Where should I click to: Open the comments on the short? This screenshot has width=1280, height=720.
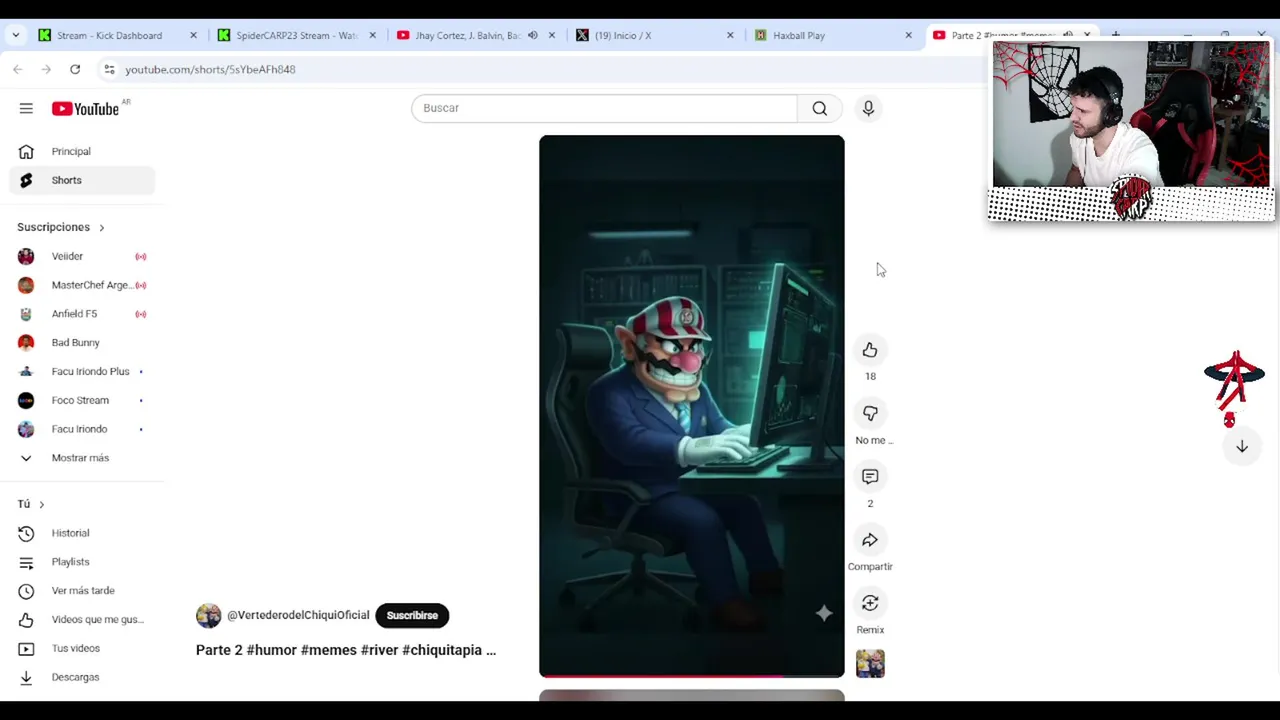[x=870, y=477]
